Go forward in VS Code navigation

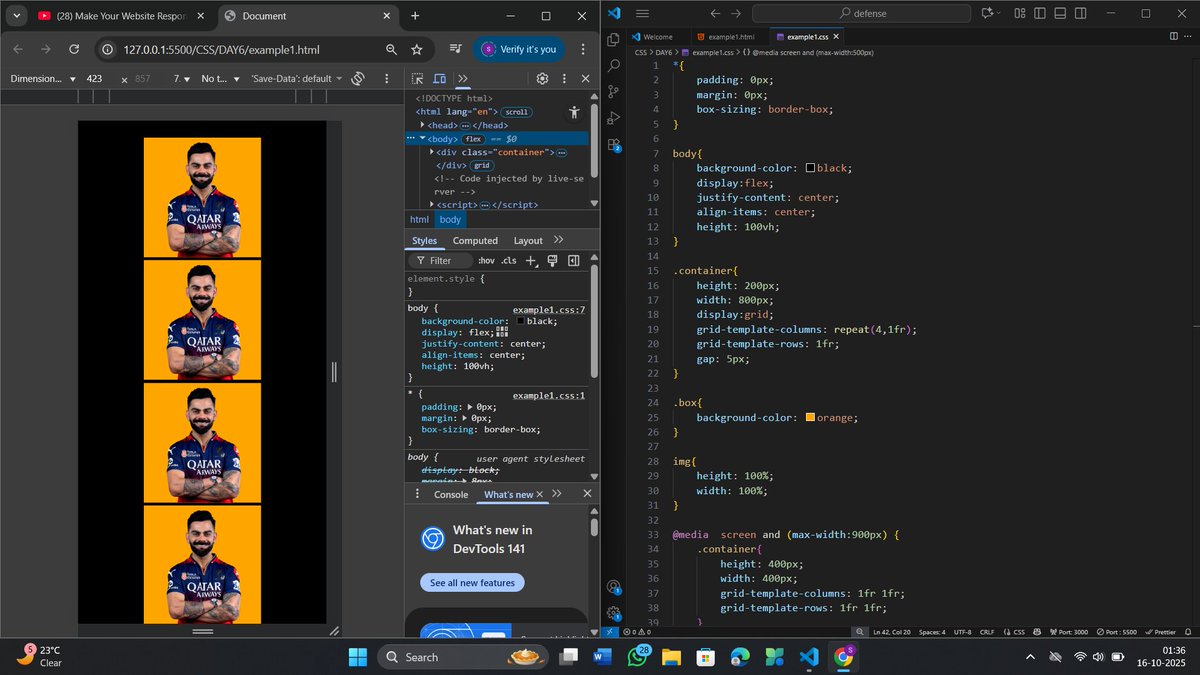736,13
